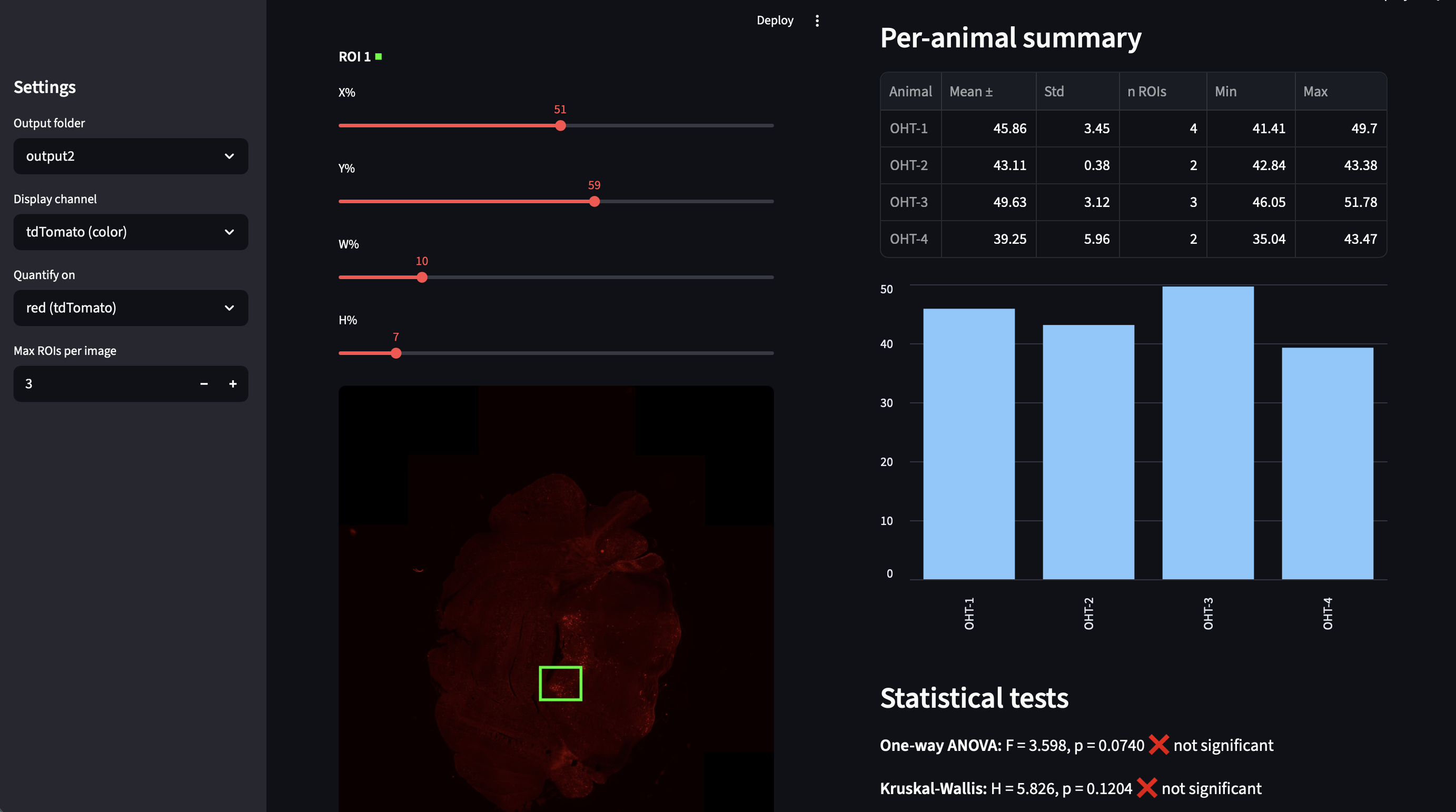This screenshot has height=812, width=1456.
Task: Open the Output folder dropdown
Action: coord(131,156)
